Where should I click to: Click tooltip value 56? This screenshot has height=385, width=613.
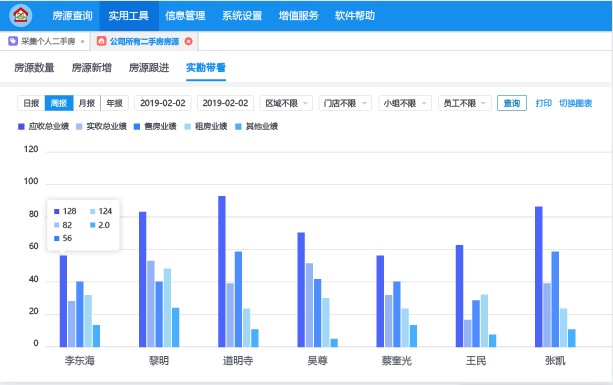67,238
